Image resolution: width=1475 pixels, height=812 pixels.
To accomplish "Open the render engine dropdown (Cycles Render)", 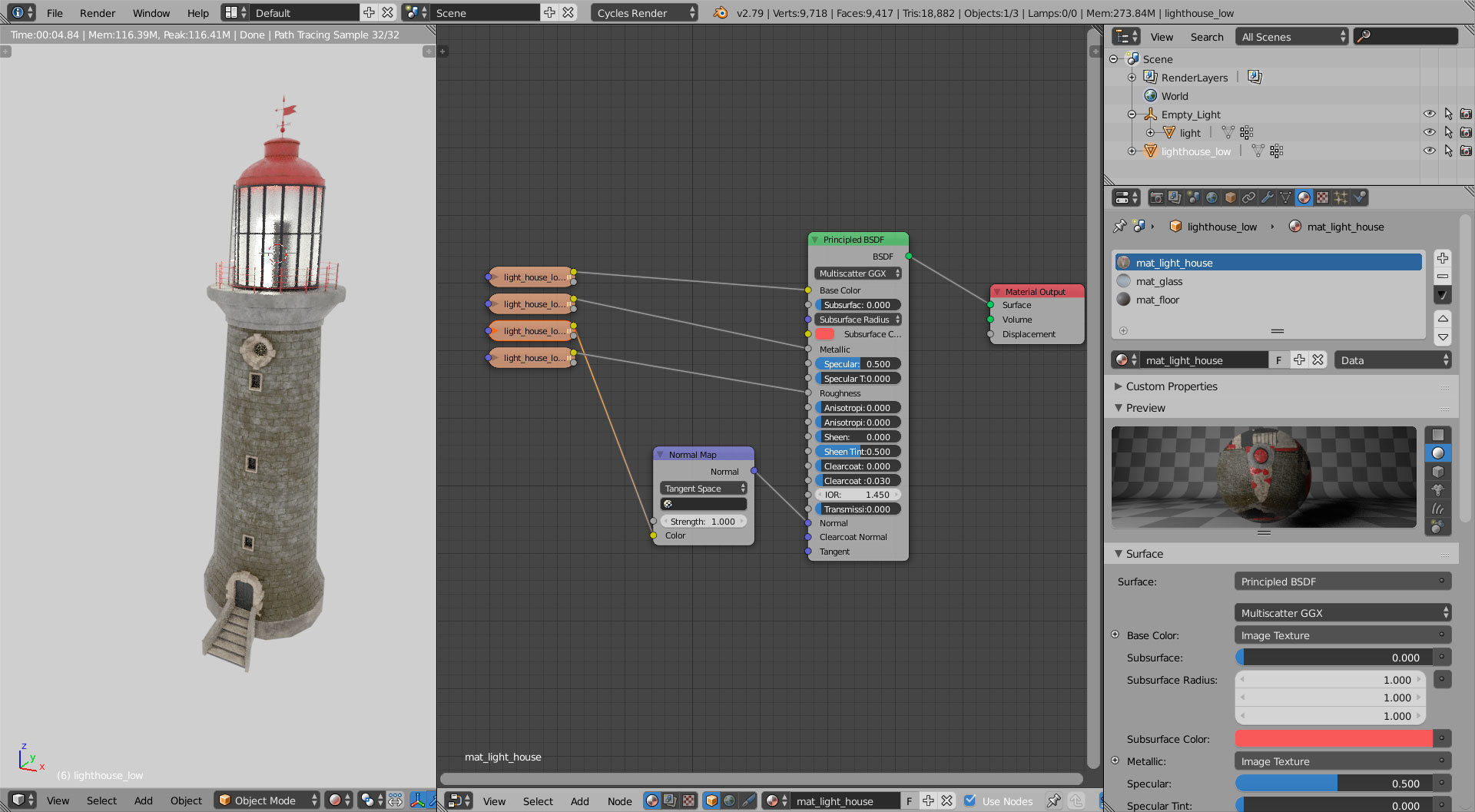I will pos(644,13).
